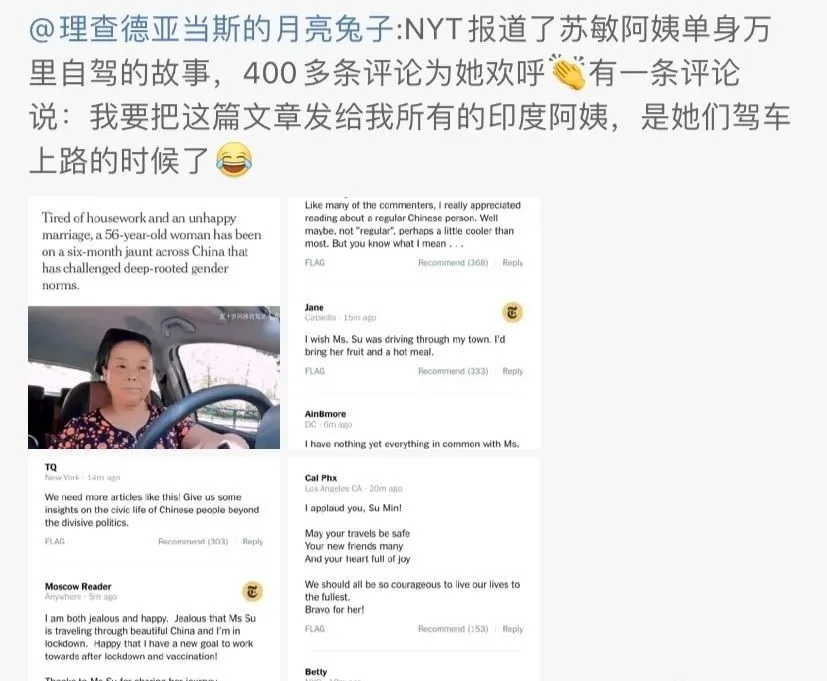Viewport: 827px width, 681px height.
Task: Click Recommend (303) under TQ's comment
Action: pos(193,542)
